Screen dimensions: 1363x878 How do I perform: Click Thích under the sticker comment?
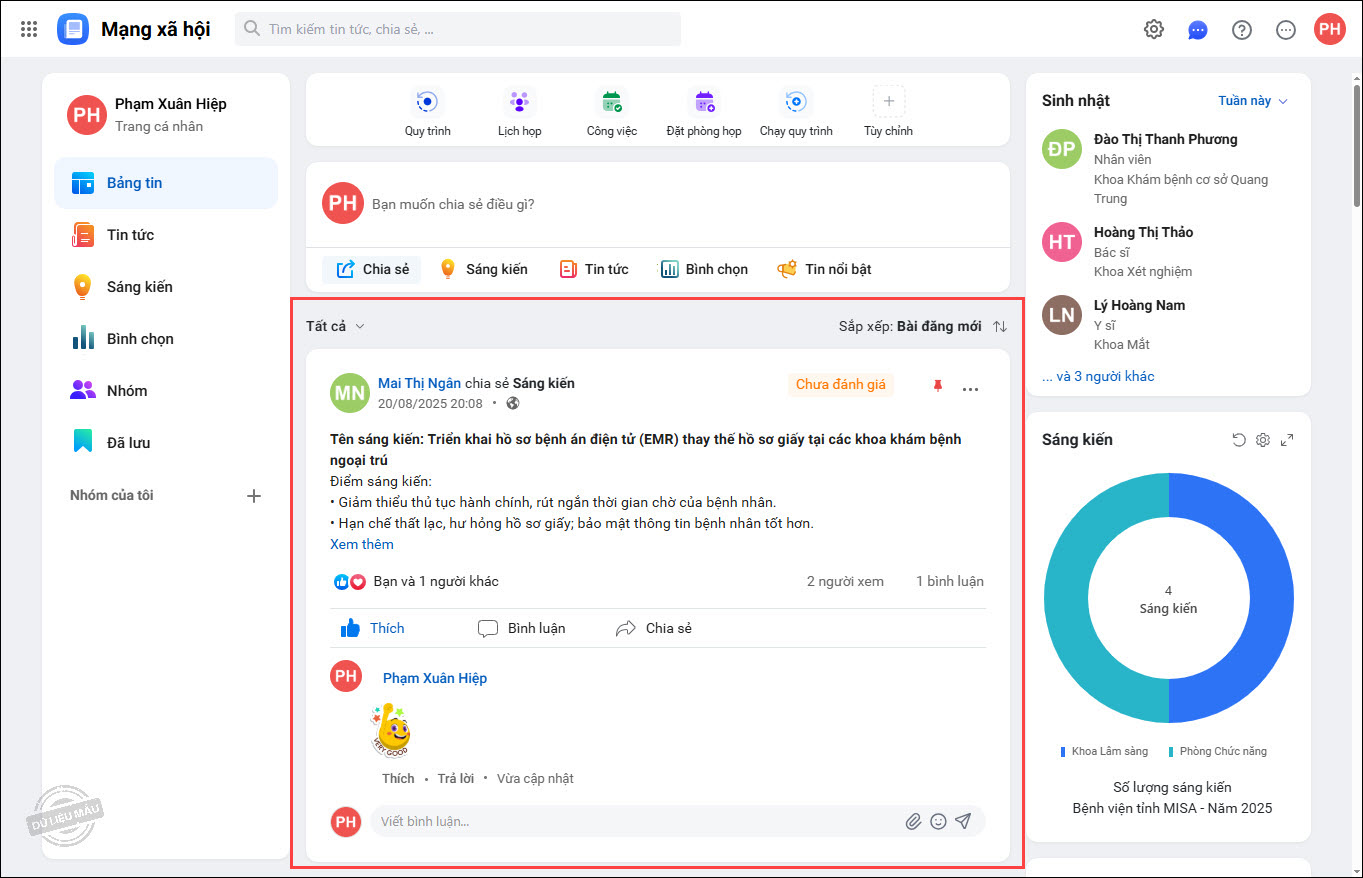click(x=398, y=778)
